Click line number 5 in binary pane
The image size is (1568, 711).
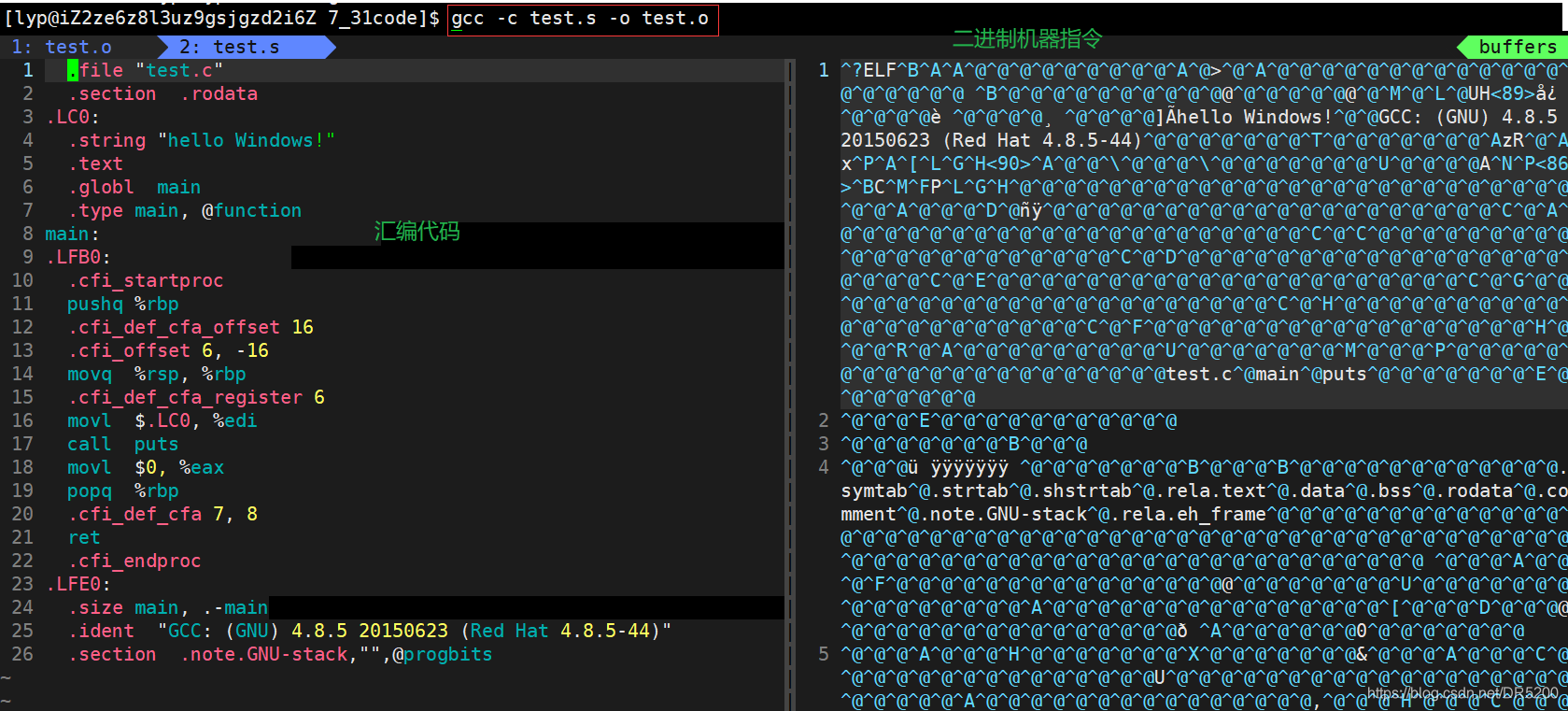(823, 654)
